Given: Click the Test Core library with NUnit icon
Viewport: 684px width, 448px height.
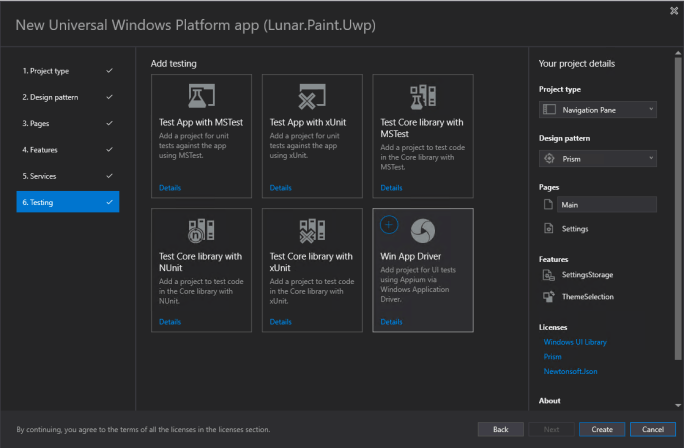Looking at the screenshot, I should pos(201,230).
